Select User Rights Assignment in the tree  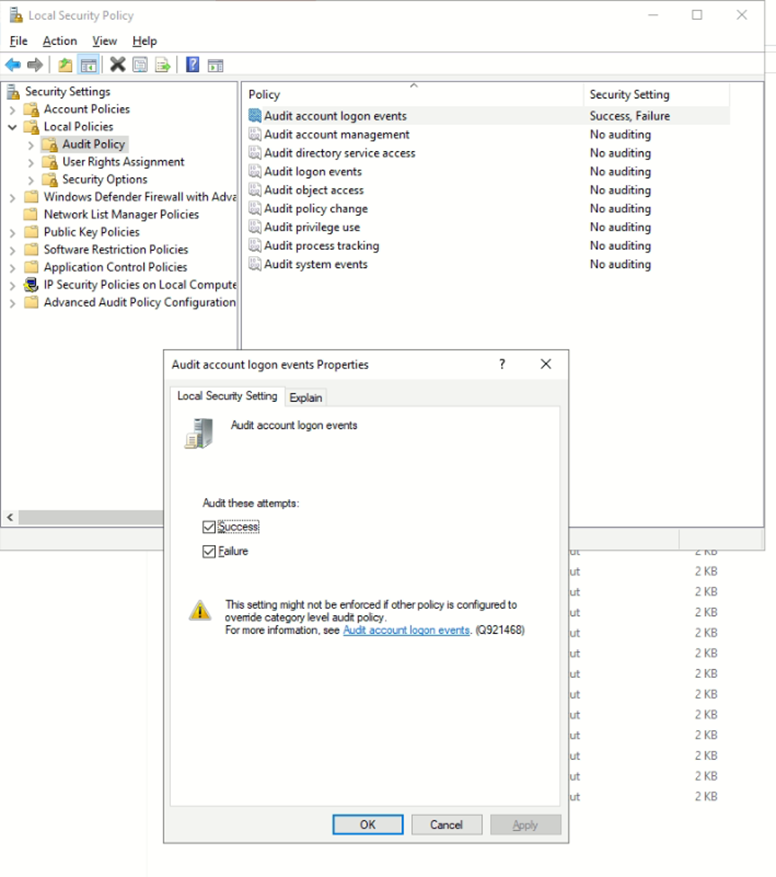click(x=123, y=162)
